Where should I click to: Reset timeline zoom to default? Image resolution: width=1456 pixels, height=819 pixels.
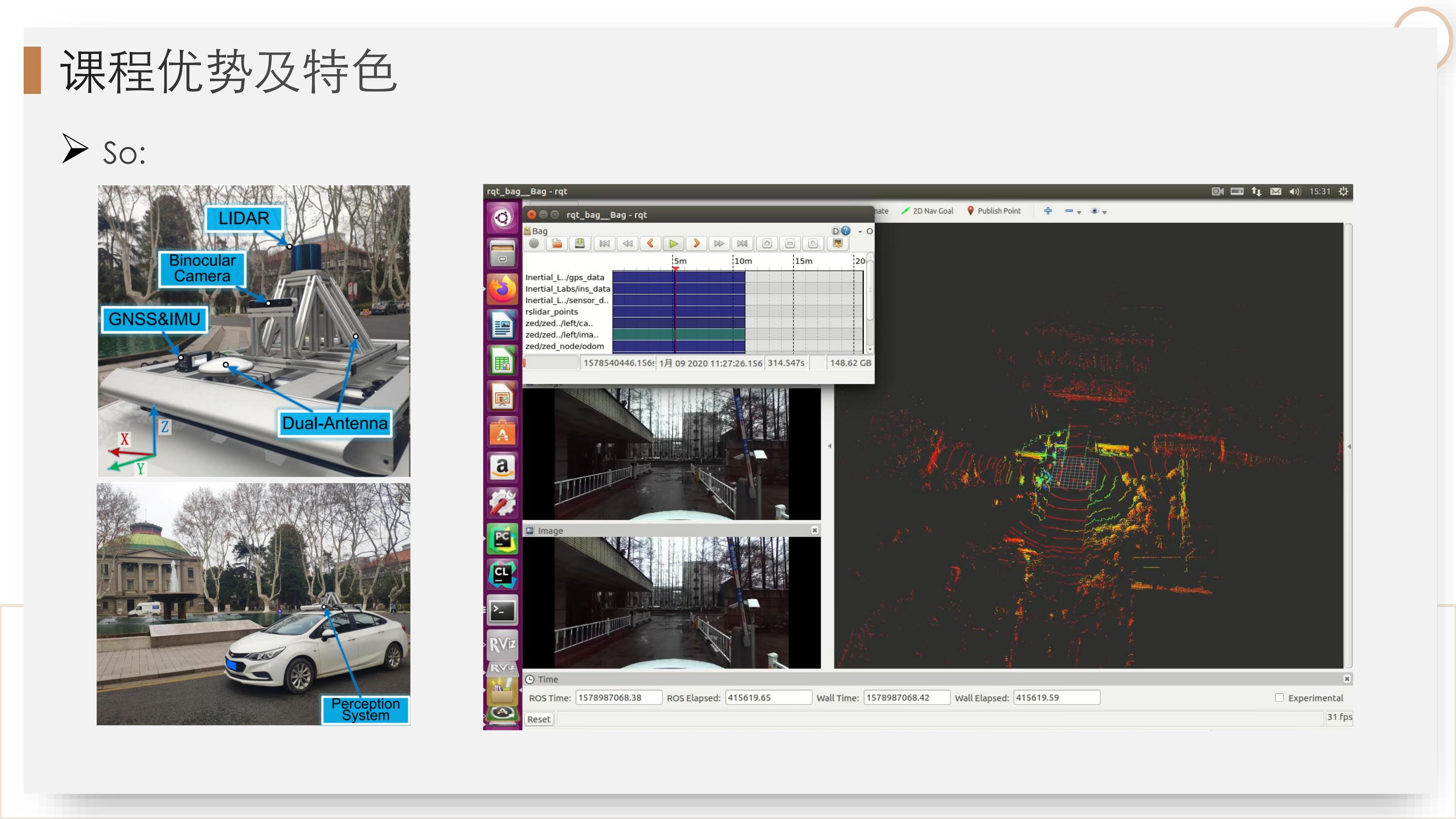tap(813, 244)
